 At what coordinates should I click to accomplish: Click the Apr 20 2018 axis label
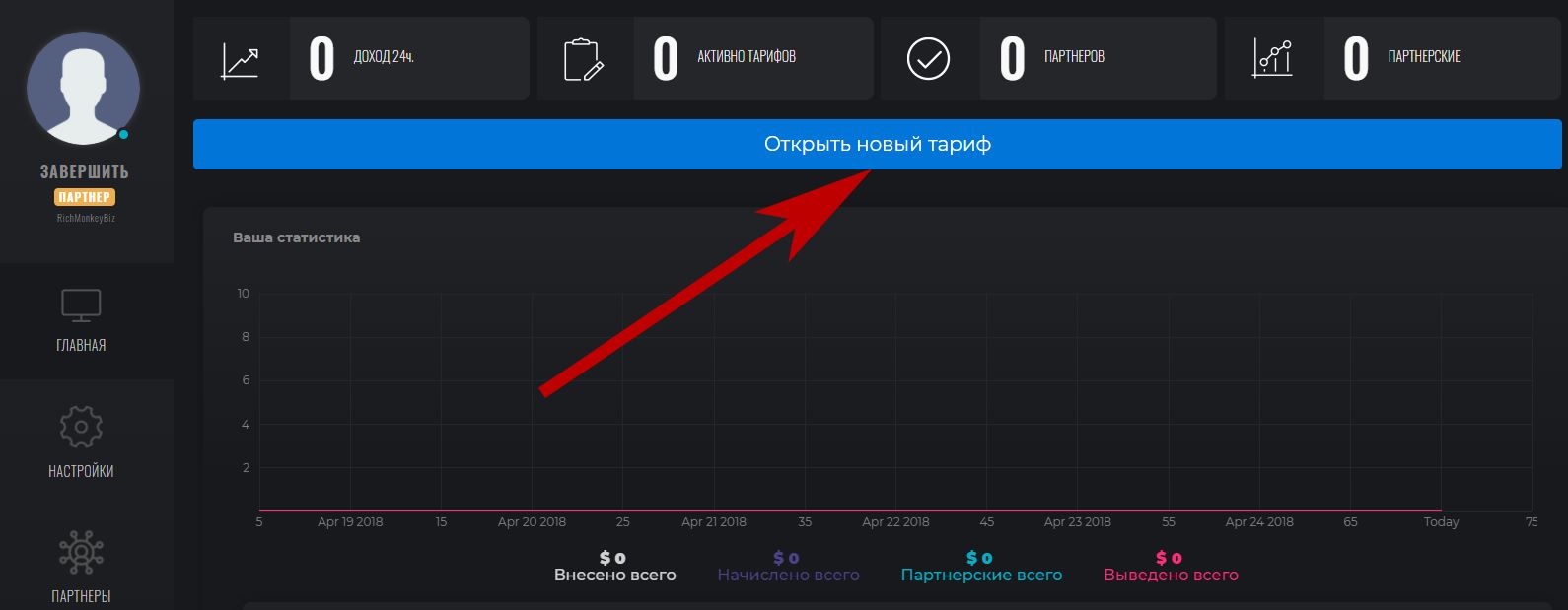coord(532,522)
